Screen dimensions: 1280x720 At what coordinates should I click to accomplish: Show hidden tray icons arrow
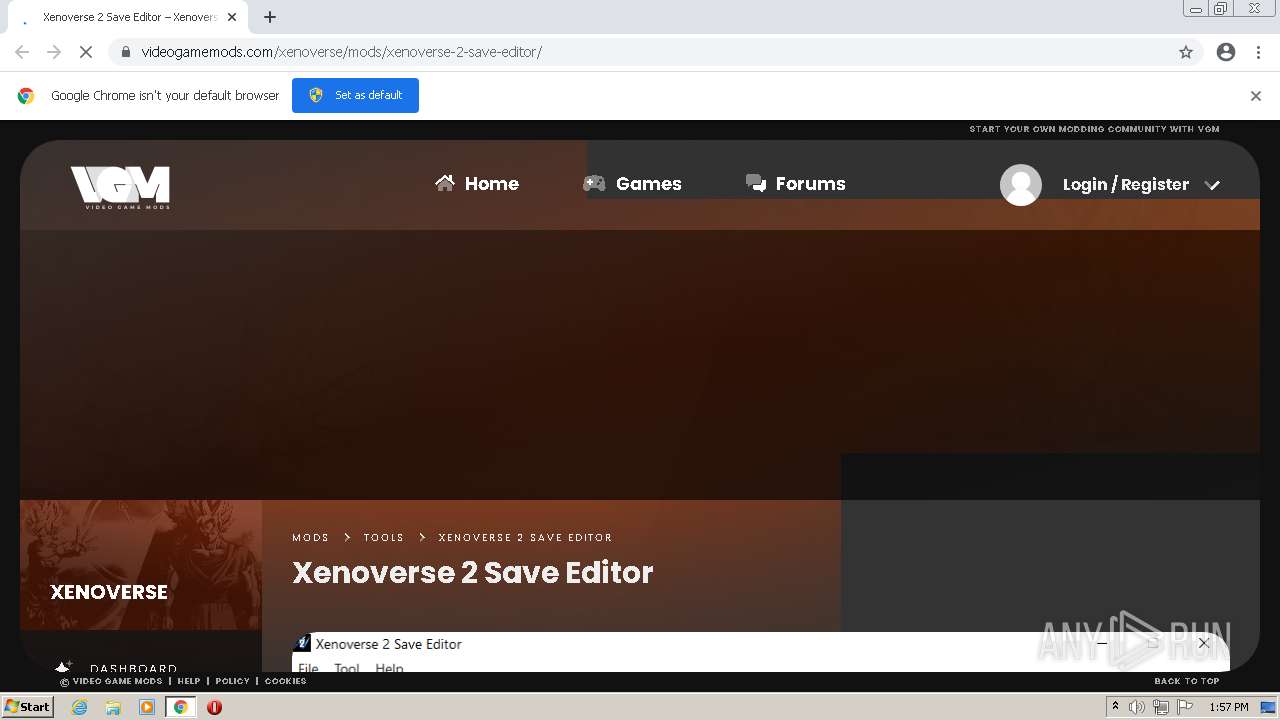click(x=1115, y=706)
